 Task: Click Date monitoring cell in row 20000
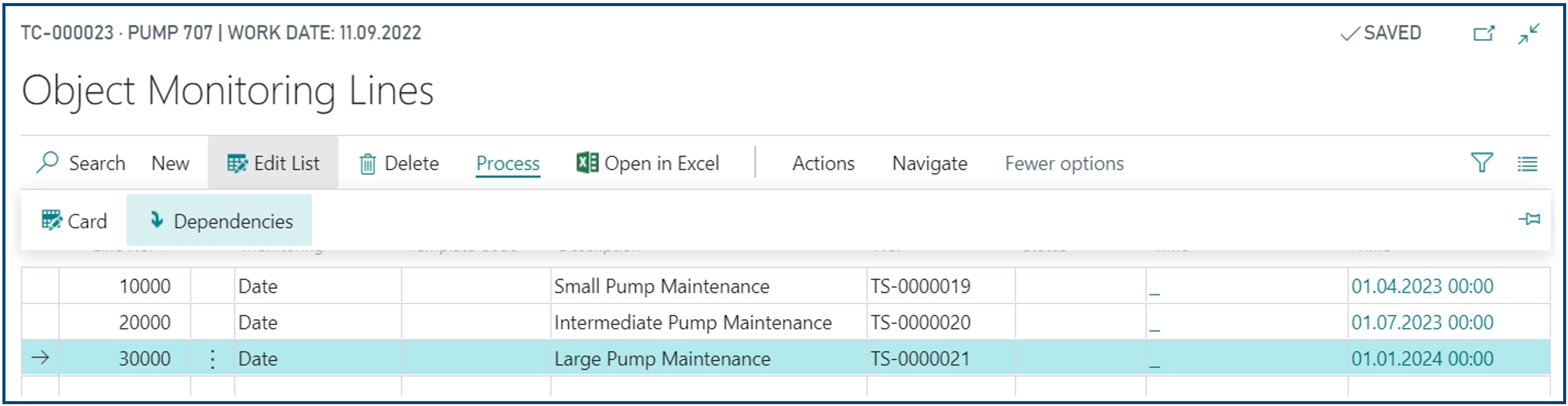(x=318, y=322)
